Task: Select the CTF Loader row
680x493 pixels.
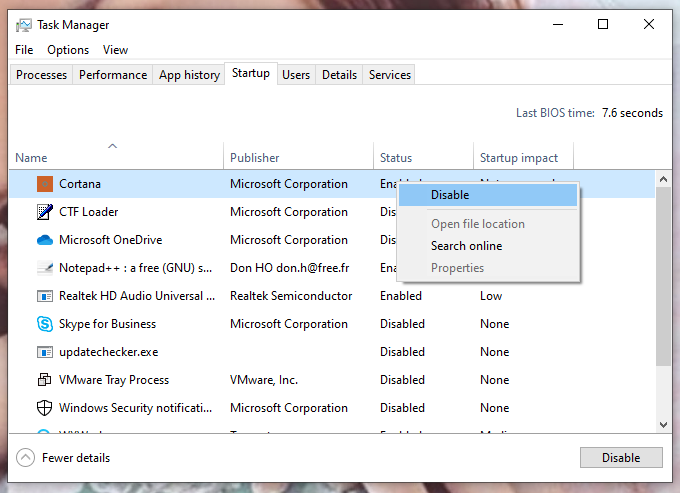Action: pyautogui.click(x=332, y=212)
